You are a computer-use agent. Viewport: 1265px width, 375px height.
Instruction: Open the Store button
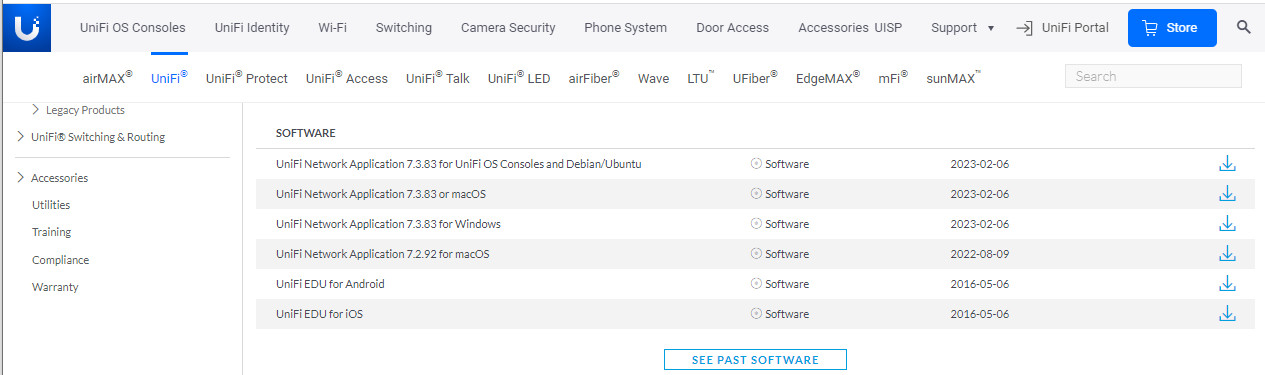(1172, 28)
